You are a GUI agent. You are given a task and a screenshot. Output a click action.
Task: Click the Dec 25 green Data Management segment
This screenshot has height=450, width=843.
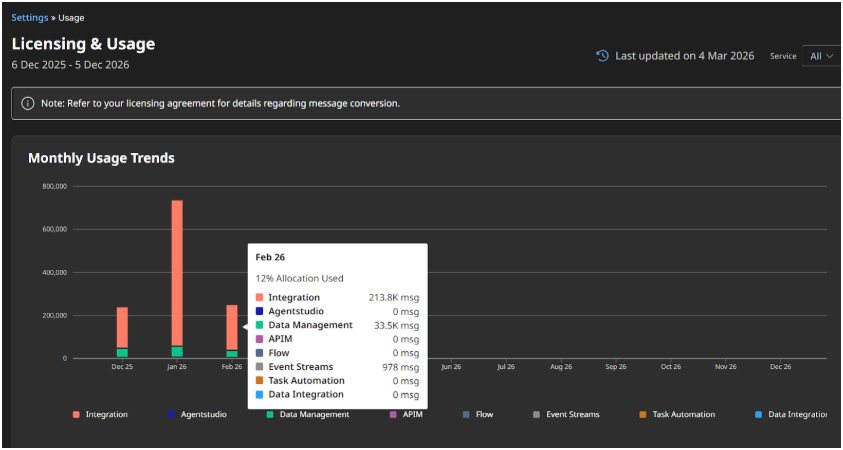pos(123,353)
